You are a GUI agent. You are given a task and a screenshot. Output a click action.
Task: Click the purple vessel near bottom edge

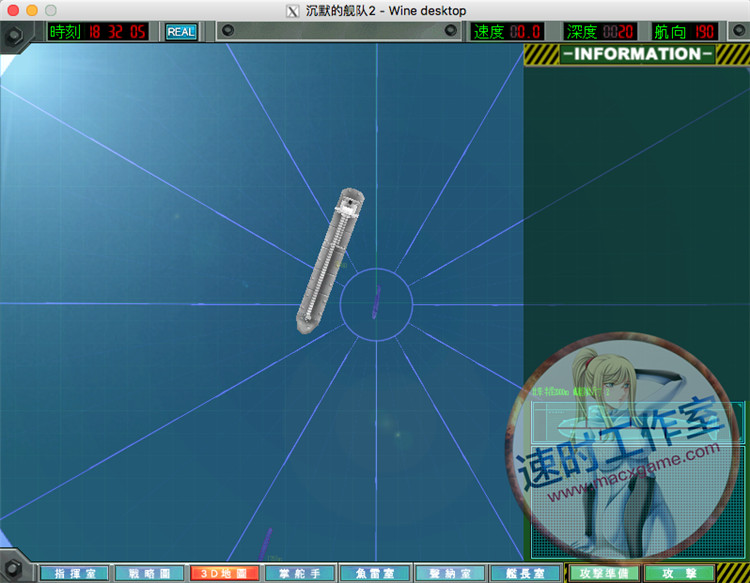coord(265,544)
